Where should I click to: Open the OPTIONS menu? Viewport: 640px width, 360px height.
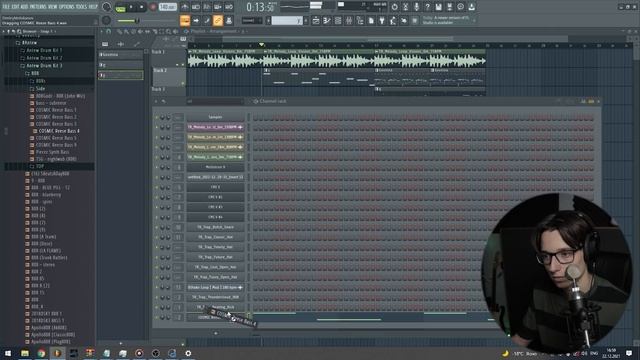coord(67,7)
